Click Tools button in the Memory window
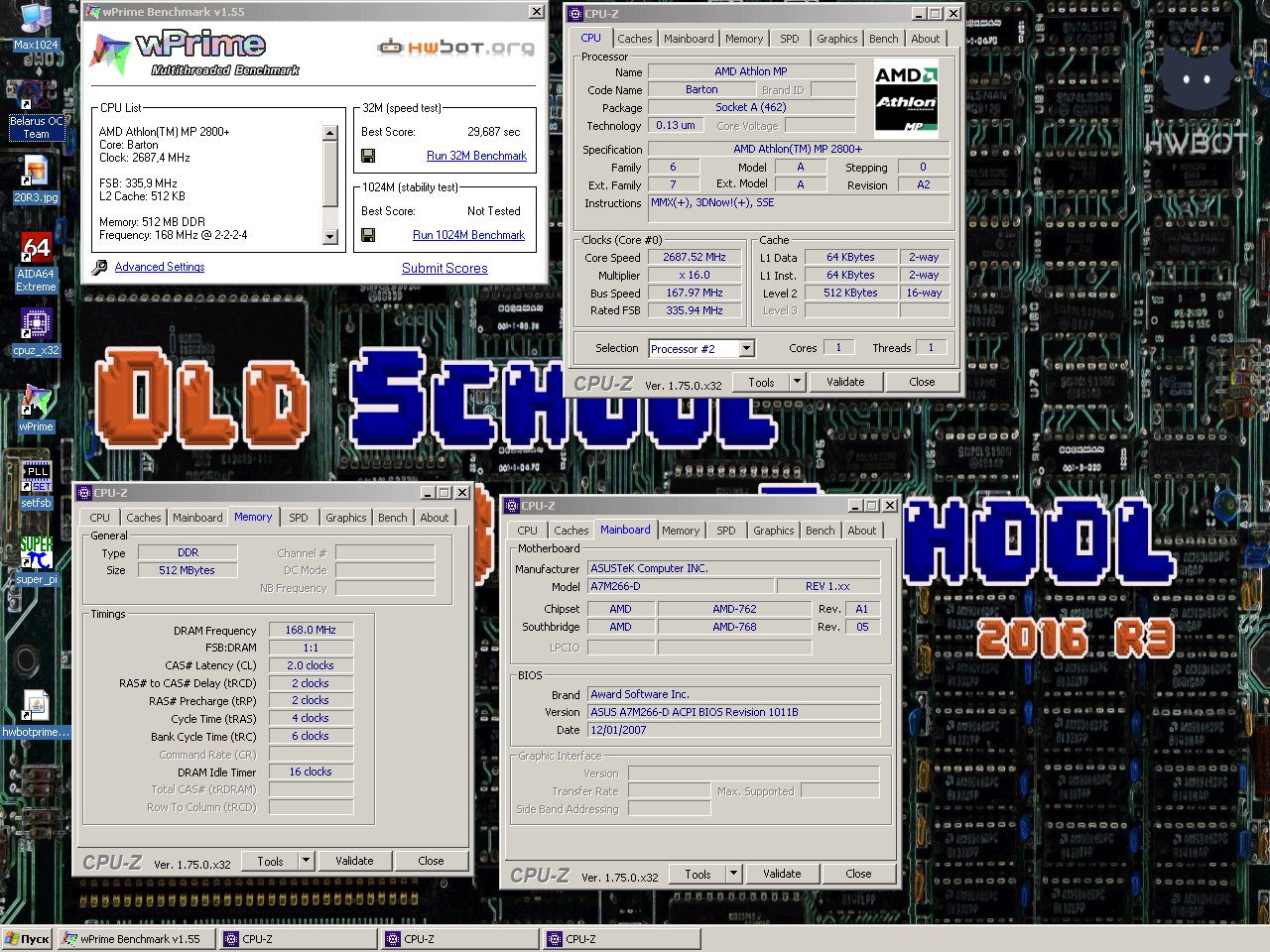Image resolution: width=1270 pixels, height=952 pixels. (x=270, y=861)
